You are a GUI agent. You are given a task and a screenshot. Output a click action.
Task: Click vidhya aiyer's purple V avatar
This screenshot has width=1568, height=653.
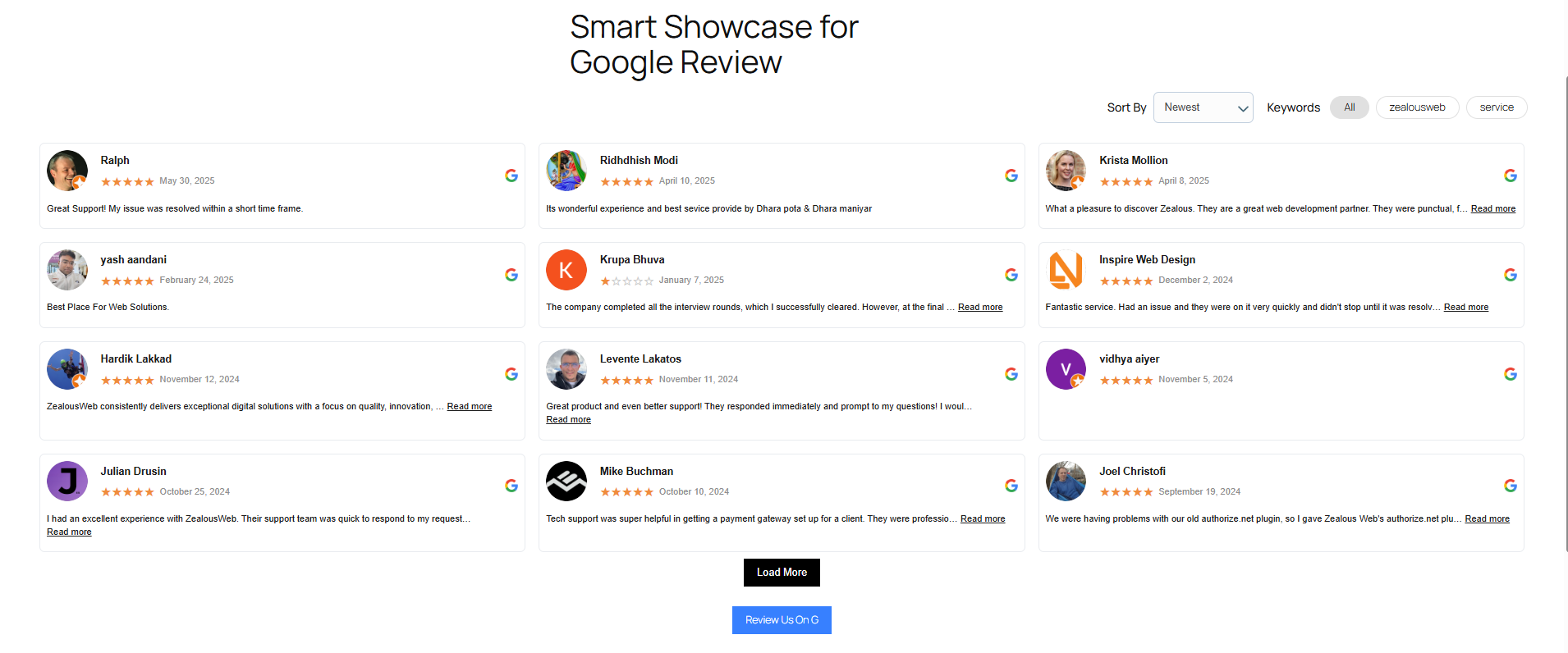pos(1066,369)
